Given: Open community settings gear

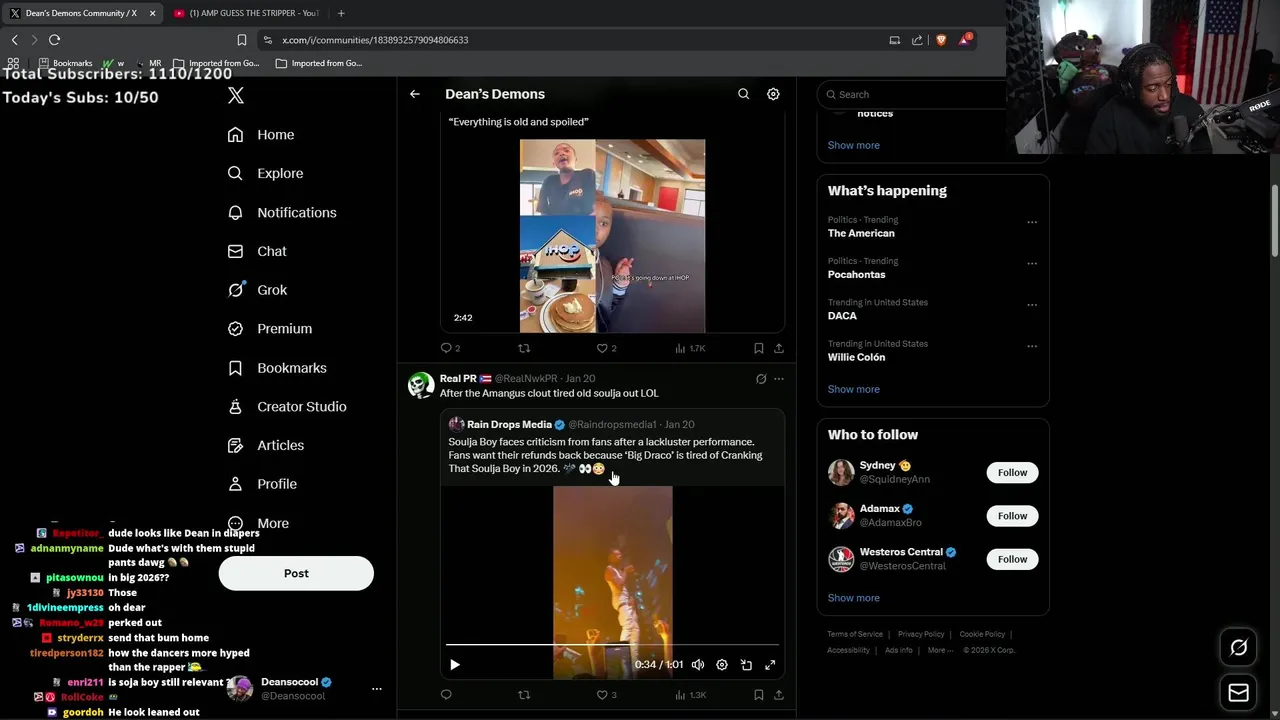Looking at the screenshot, I should point(773,94).
